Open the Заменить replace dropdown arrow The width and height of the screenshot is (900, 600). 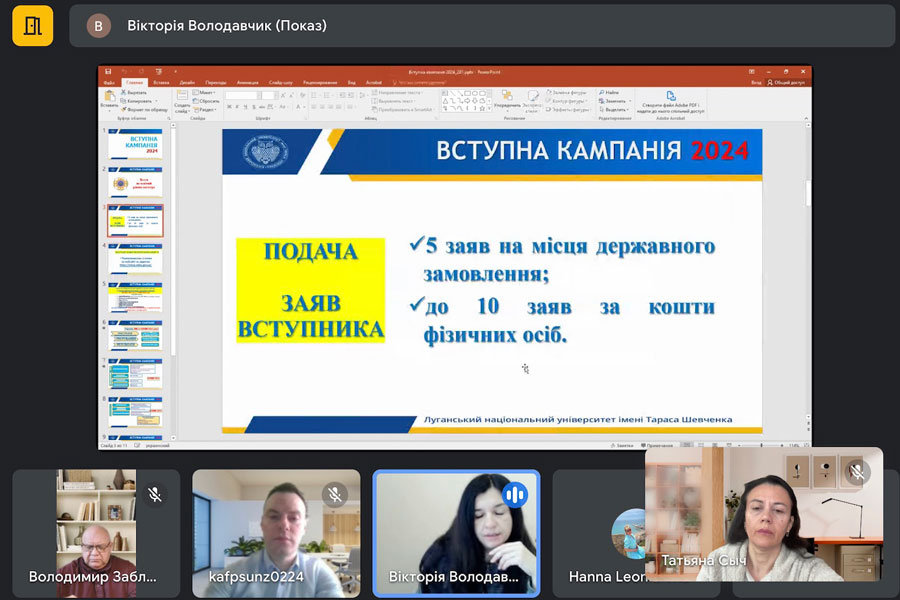click(630, 101)
